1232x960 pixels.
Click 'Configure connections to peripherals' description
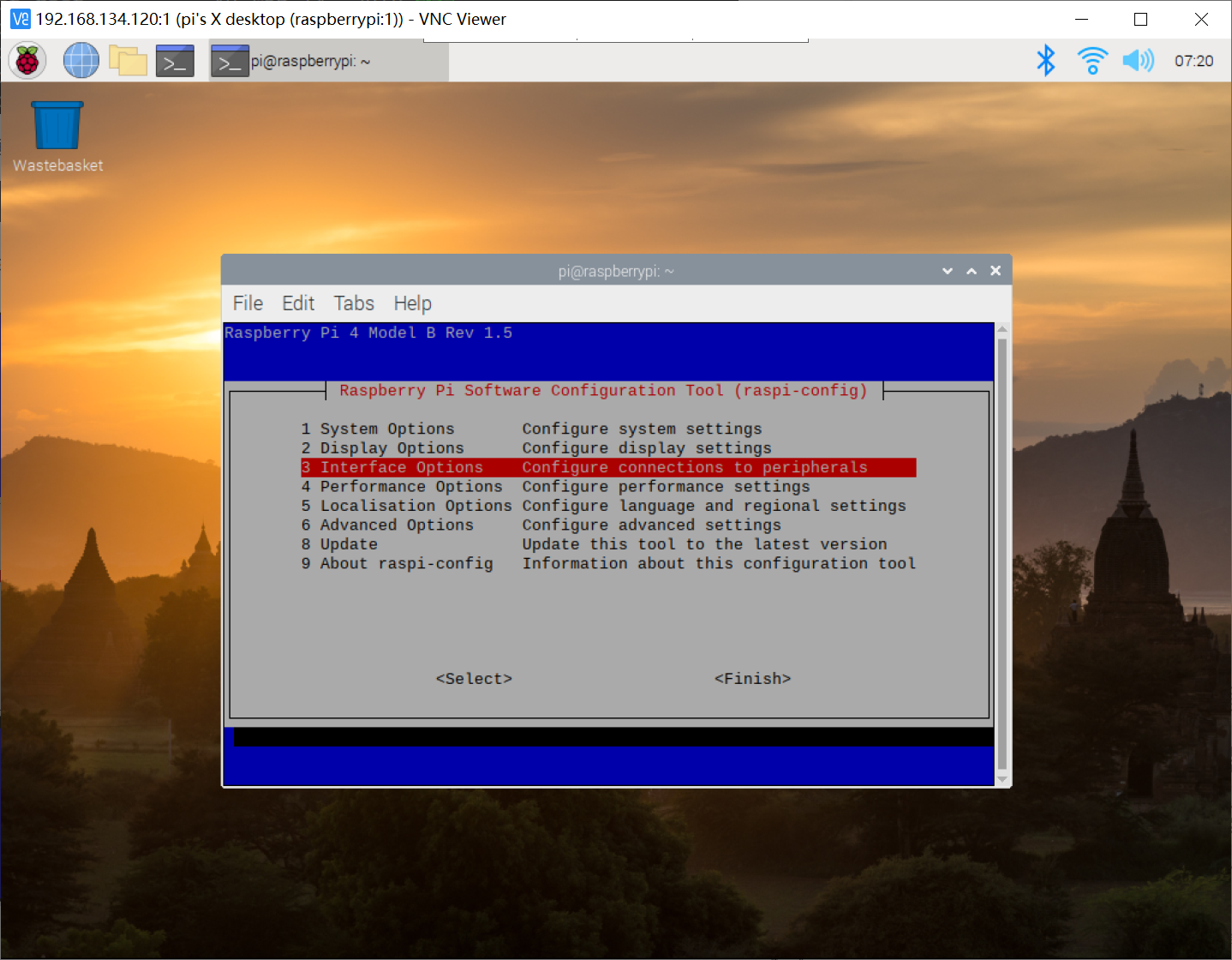click(695, 467)
